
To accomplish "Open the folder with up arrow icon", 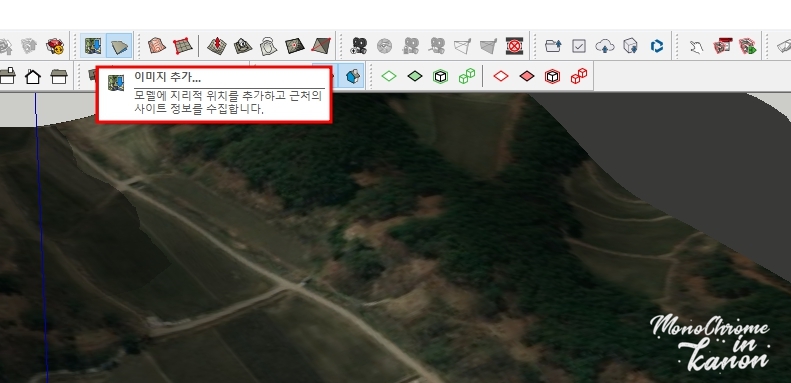I will (x=553, y=46).
